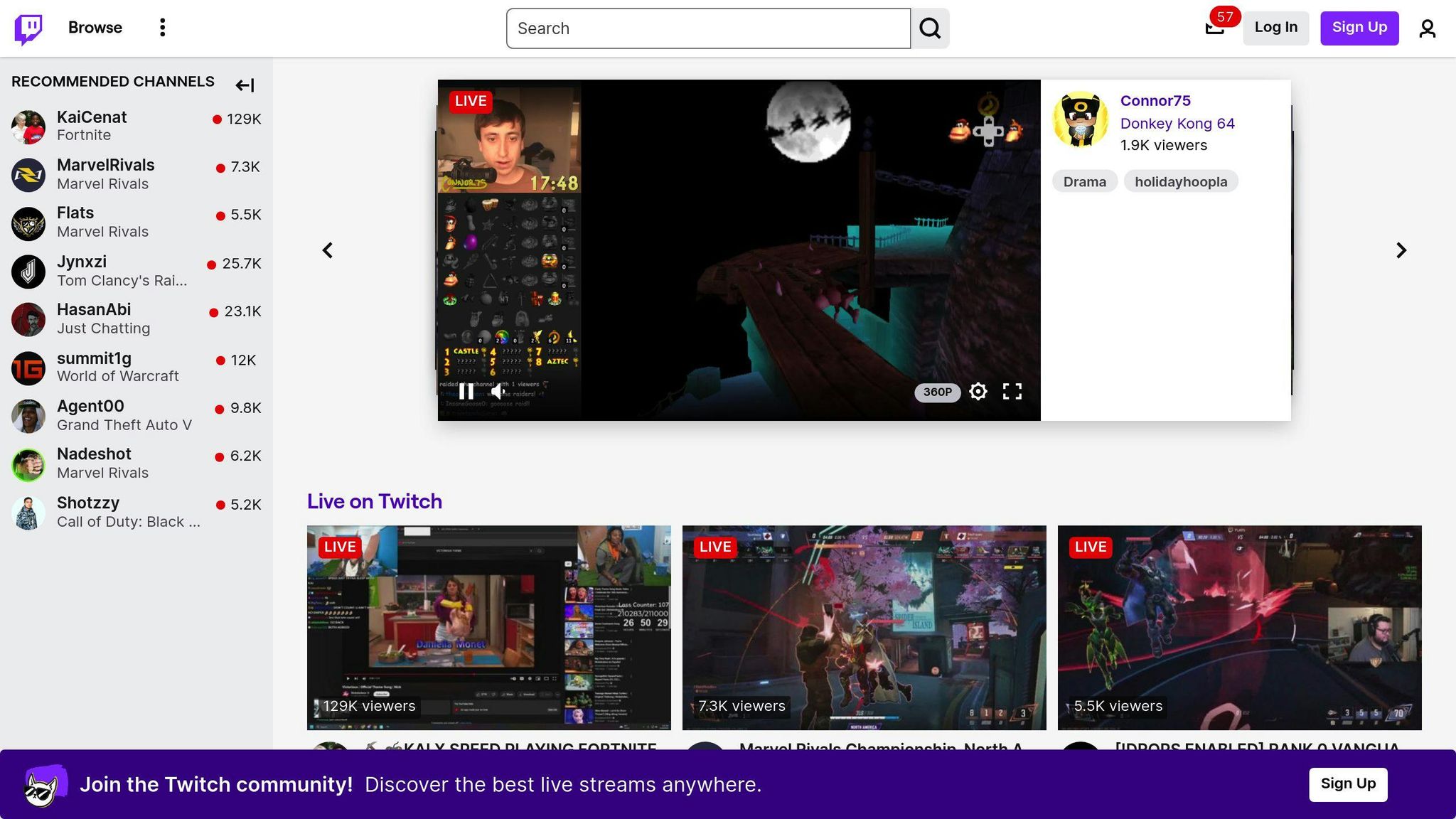Screen dimensions: 1456x819
Task: Collapse the recommended channels sidebar
Action: [245, 85]
